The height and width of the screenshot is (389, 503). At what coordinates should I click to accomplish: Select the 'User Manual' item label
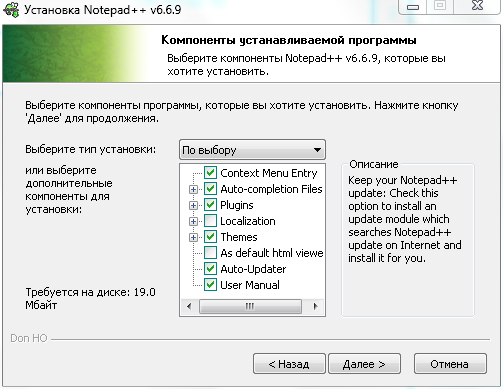pos(250,285)
